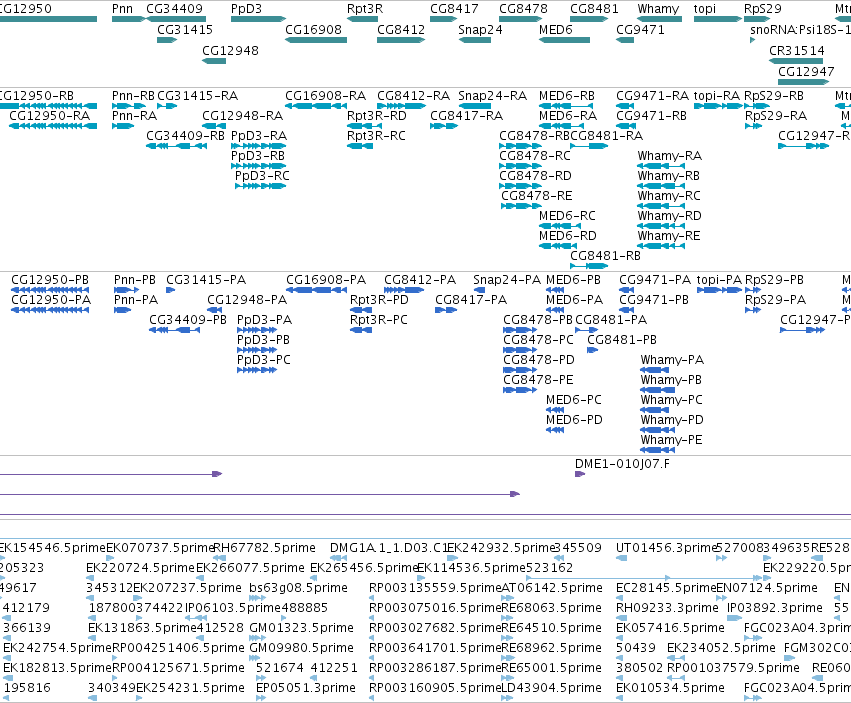Select the topi-PA protein label
Screen dimensions: 851x703
click(x=719, y=280)
